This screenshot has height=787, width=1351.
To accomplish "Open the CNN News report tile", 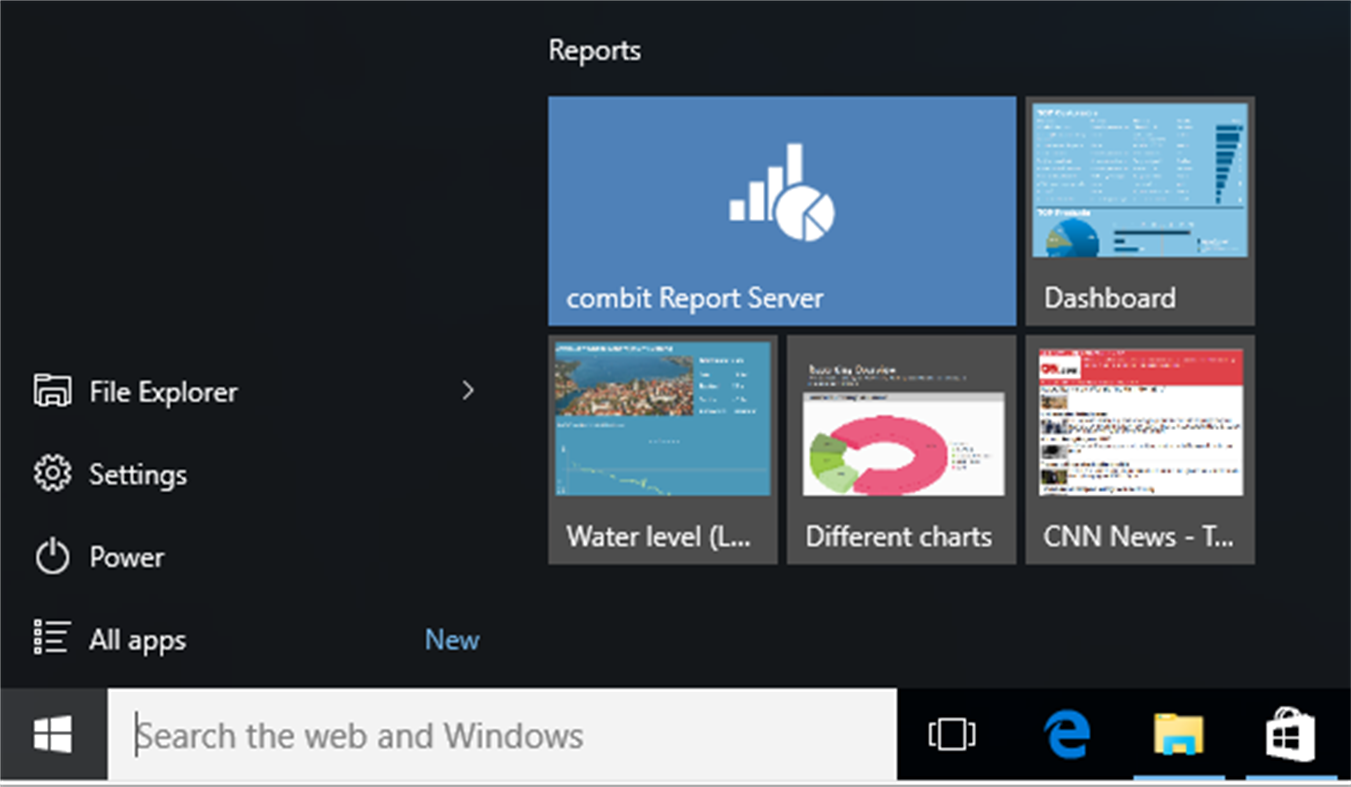I will (x=1140, y=450).
